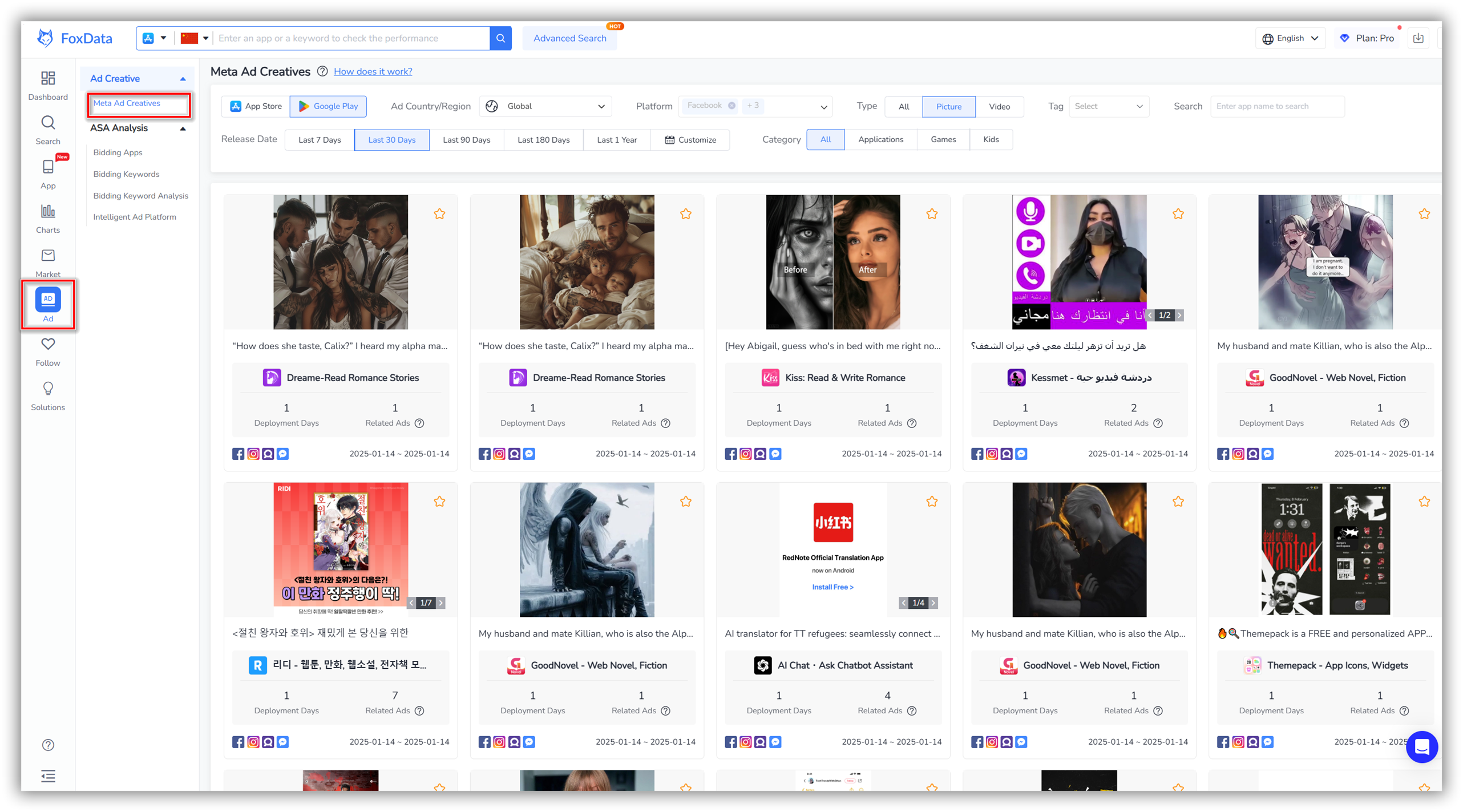
Task: Open the chat support bubble
Action: coord(1422,746)
